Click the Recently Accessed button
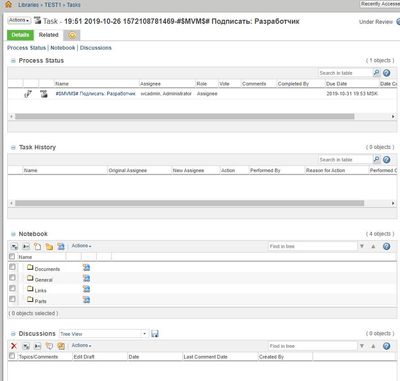400x381 pixels. [x=380, y=4]
